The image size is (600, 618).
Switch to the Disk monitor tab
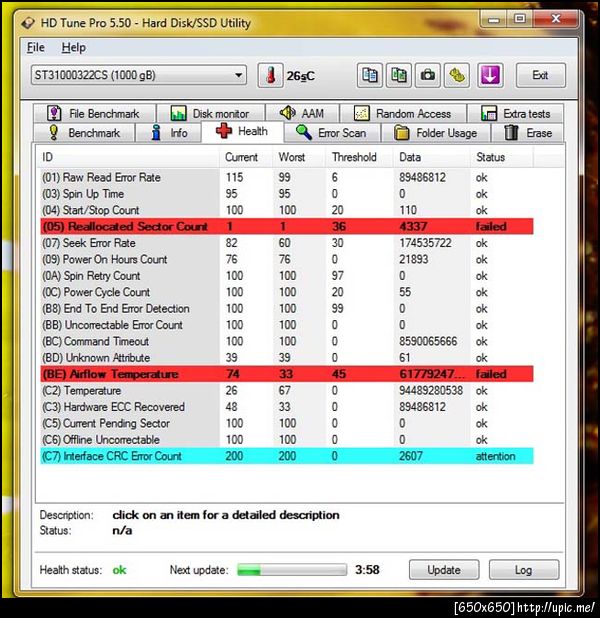click(211, 114)
